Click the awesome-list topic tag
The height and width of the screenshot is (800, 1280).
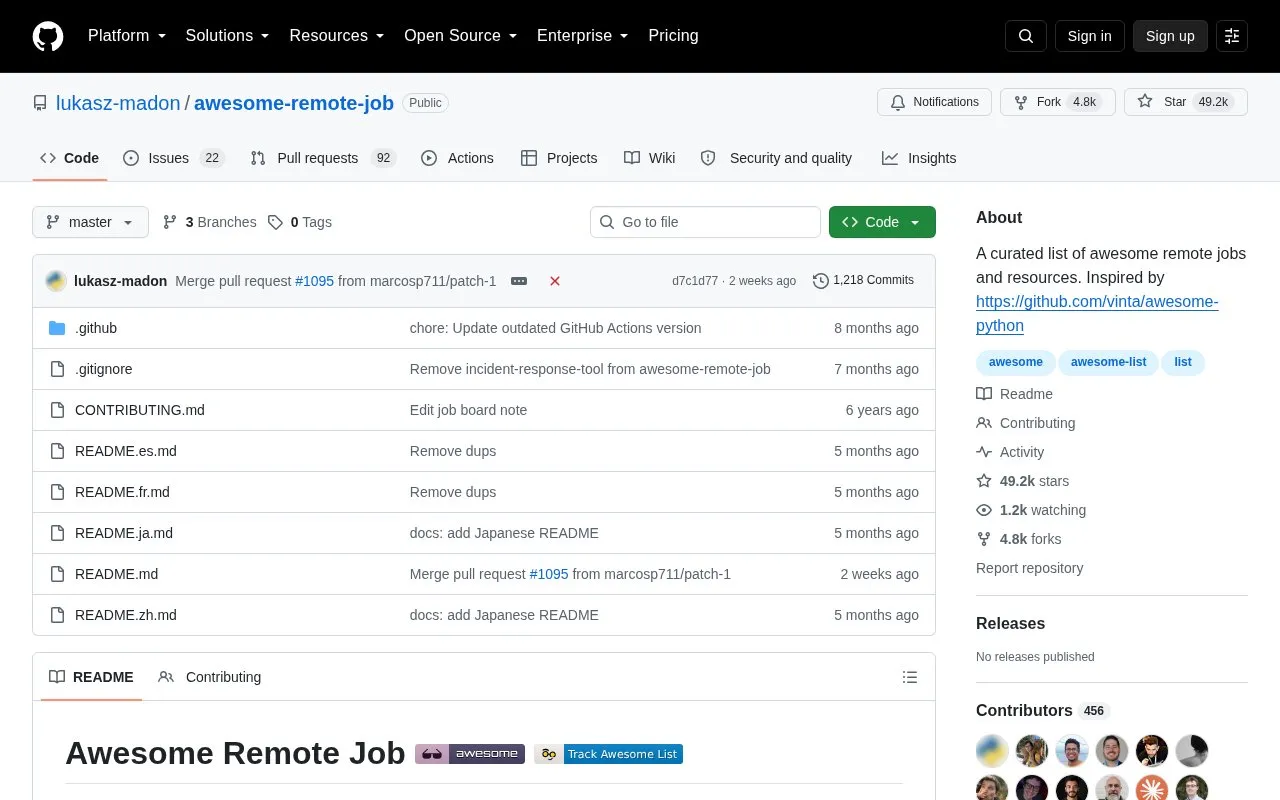pyautogui.click(x=1109, y=362)
